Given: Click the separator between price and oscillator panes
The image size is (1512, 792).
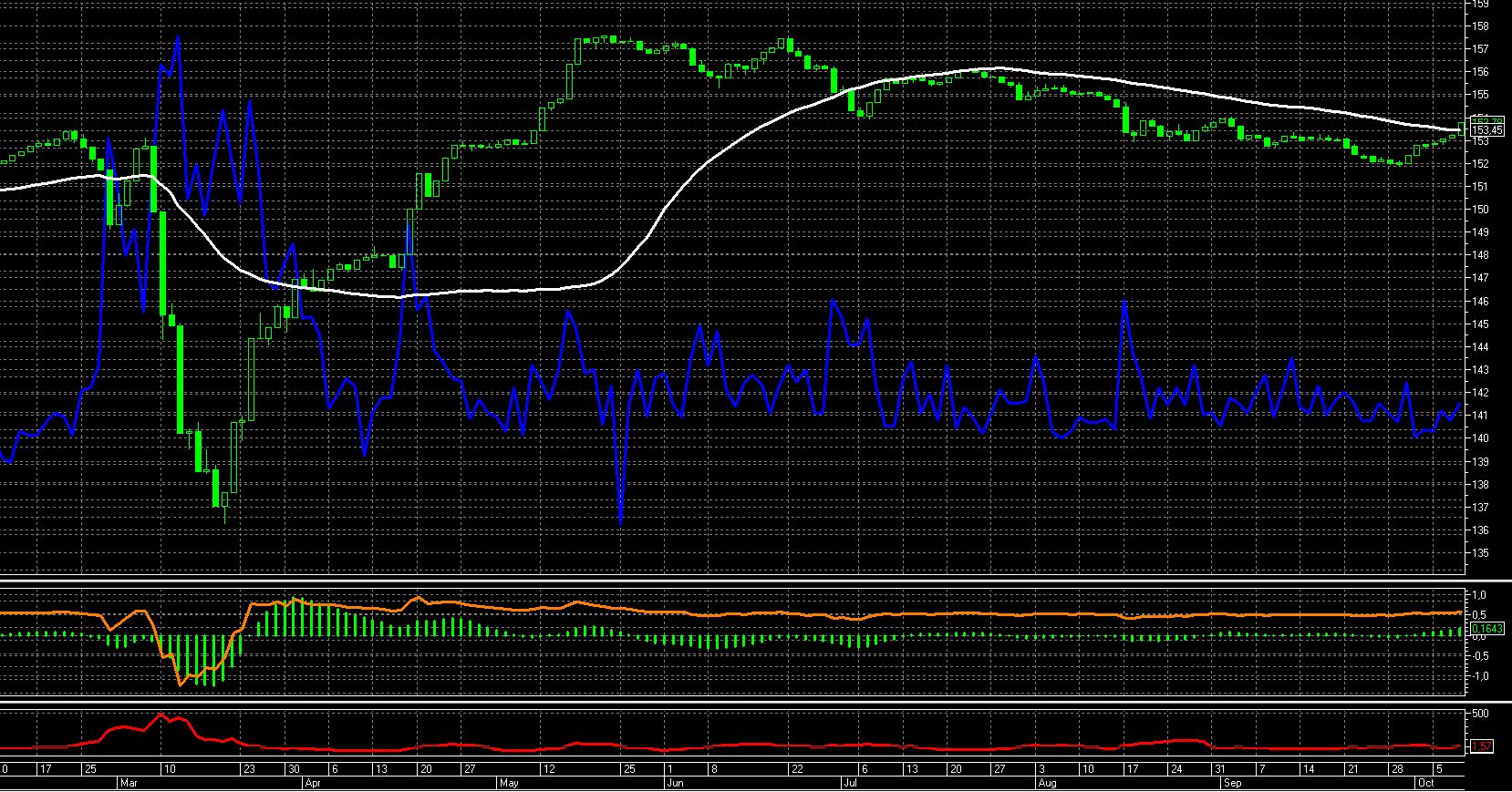Looking at the screenshot, I should click(x=730, y=581).
